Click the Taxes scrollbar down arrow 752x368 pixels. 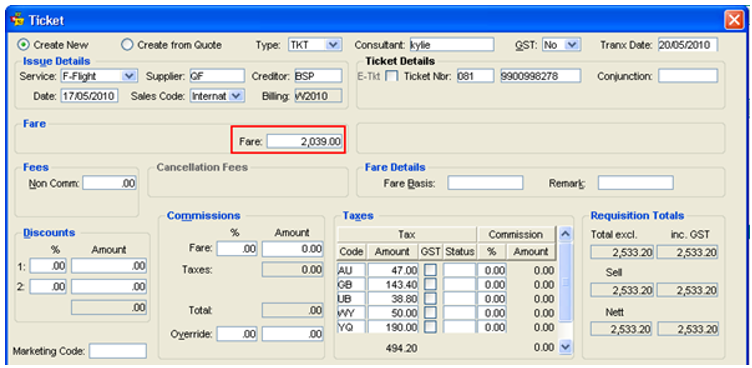tap(565, 346)
